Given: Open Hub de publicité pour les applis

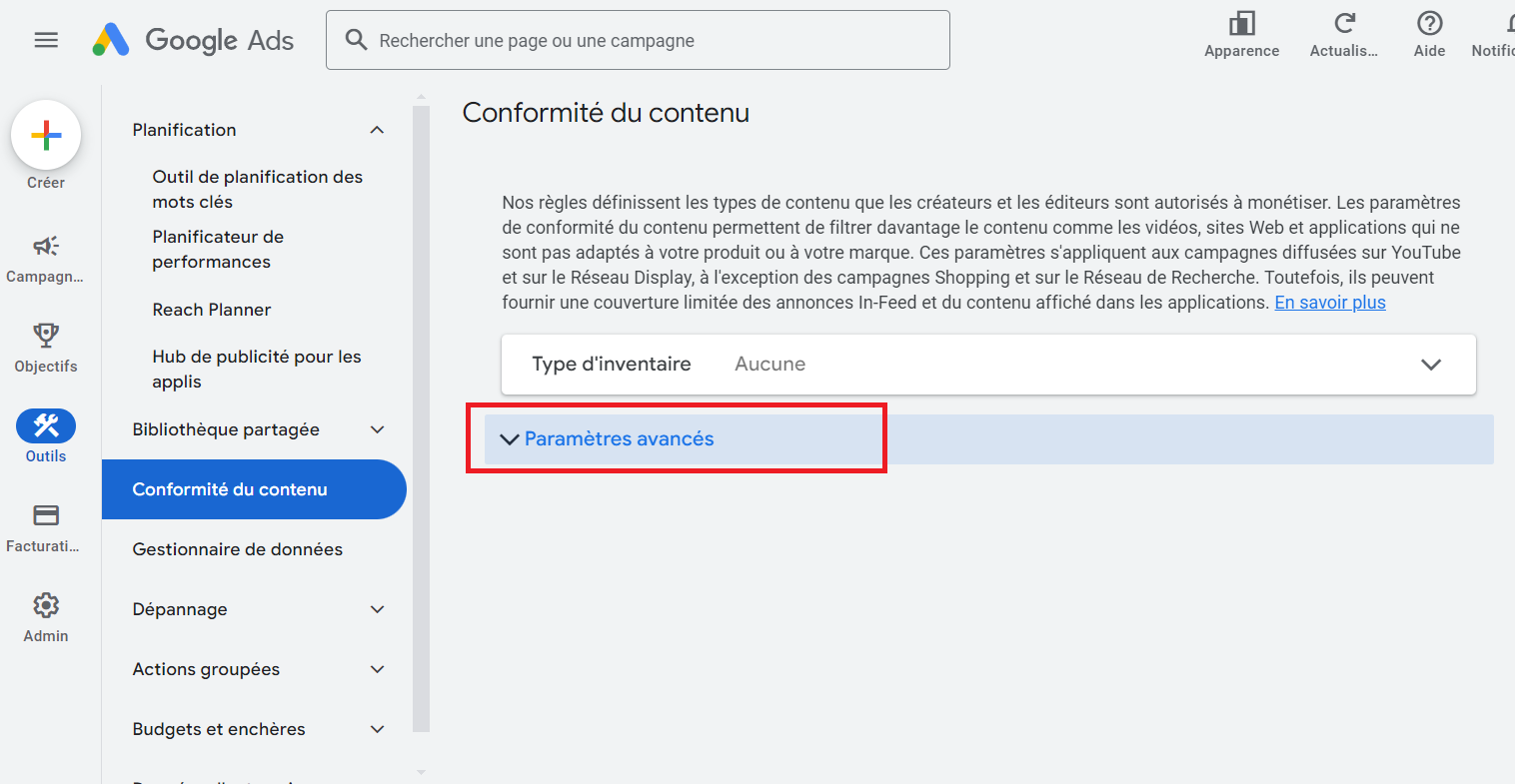Looking at the screenshot, I should 257,369.
